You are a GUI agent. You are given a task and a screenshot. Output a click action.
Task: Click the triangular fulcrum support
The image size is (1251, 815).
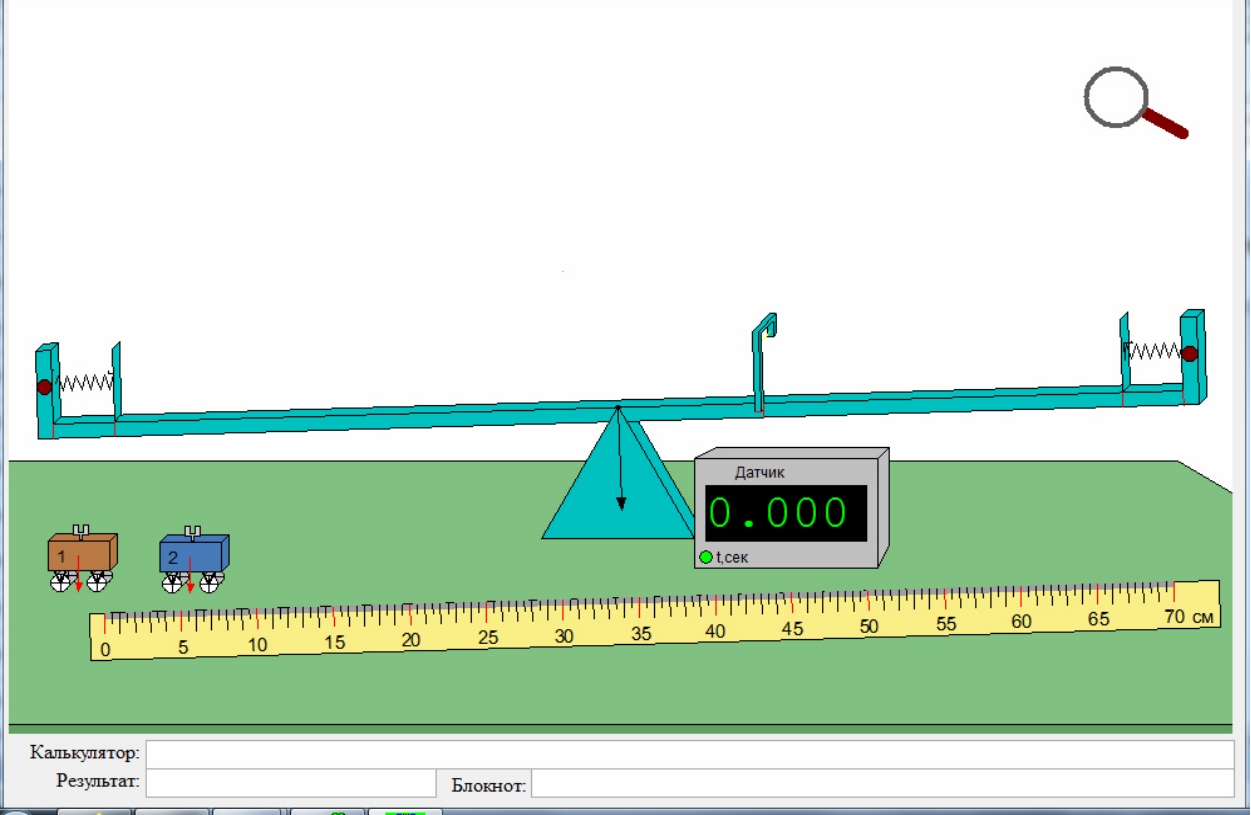pyautogui.click(x=618, y=472)
